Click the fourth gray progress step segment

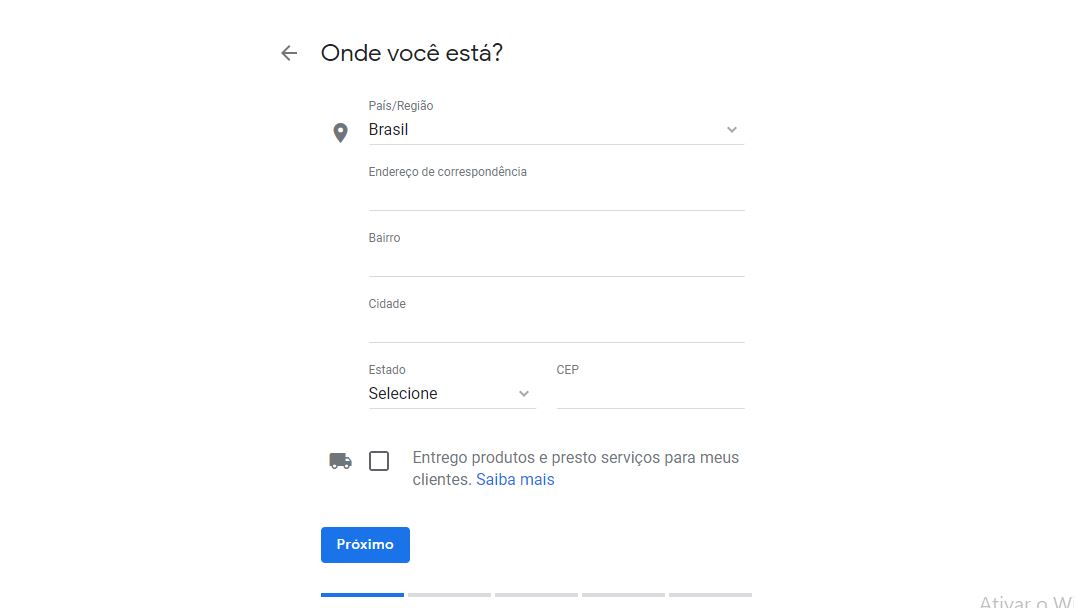(623, 595)
